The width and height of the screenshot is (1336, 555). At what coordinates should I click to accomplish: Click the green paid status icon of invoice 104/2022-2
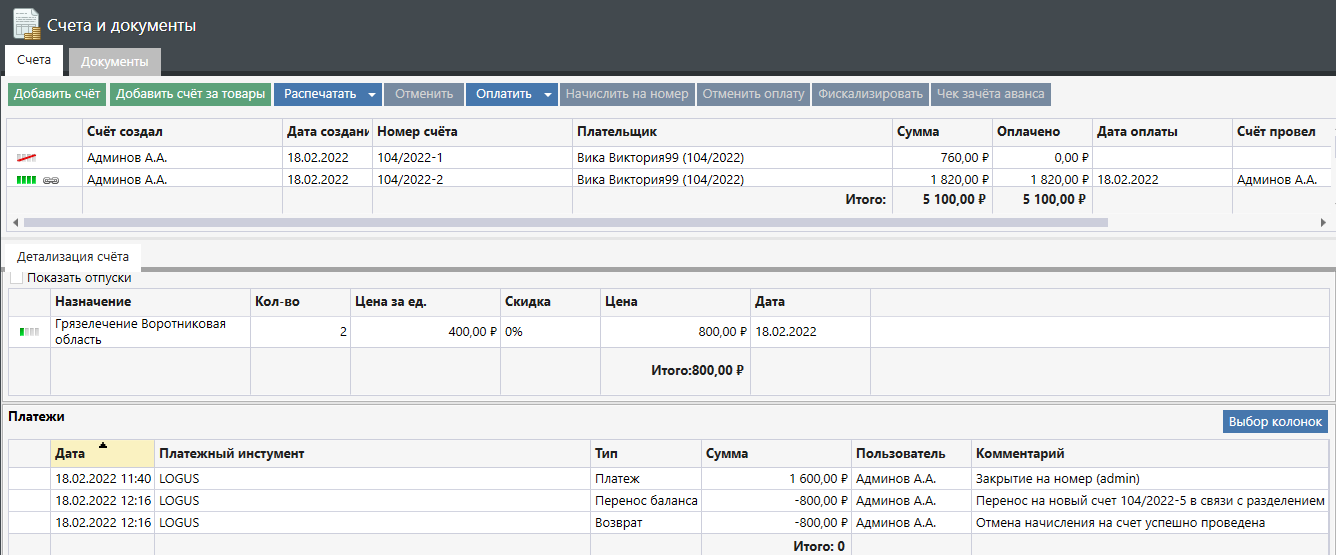(26, 180)
